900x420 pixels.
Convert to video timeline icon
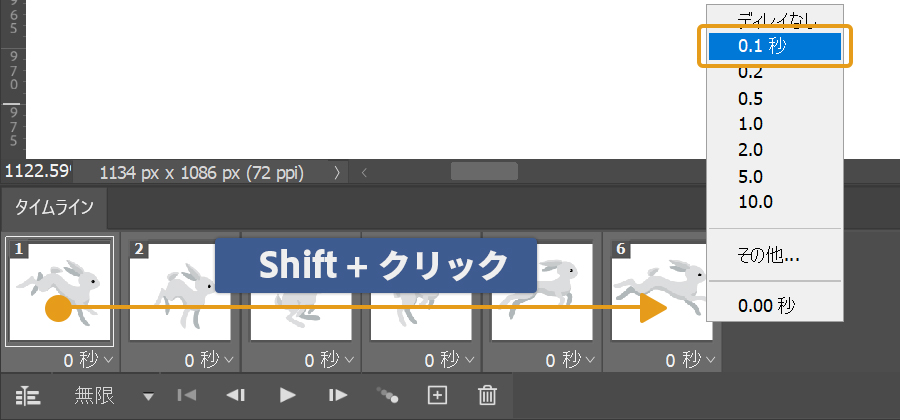pos(28,395)
